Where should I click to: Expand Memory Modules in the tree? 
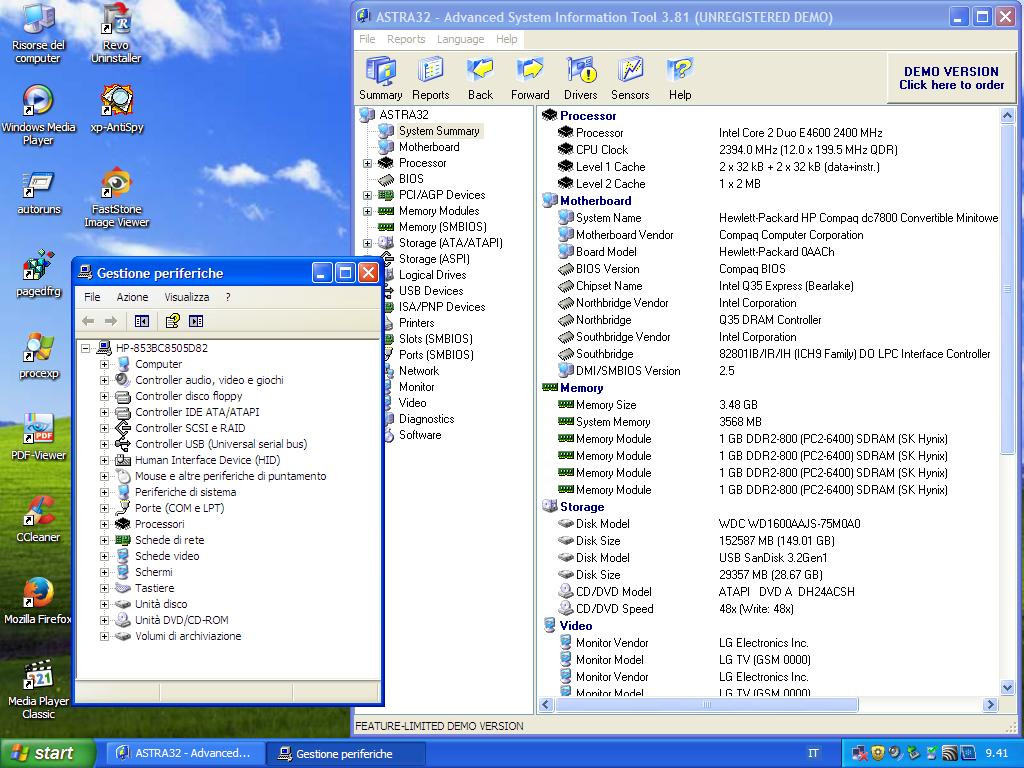click(367, 211)
